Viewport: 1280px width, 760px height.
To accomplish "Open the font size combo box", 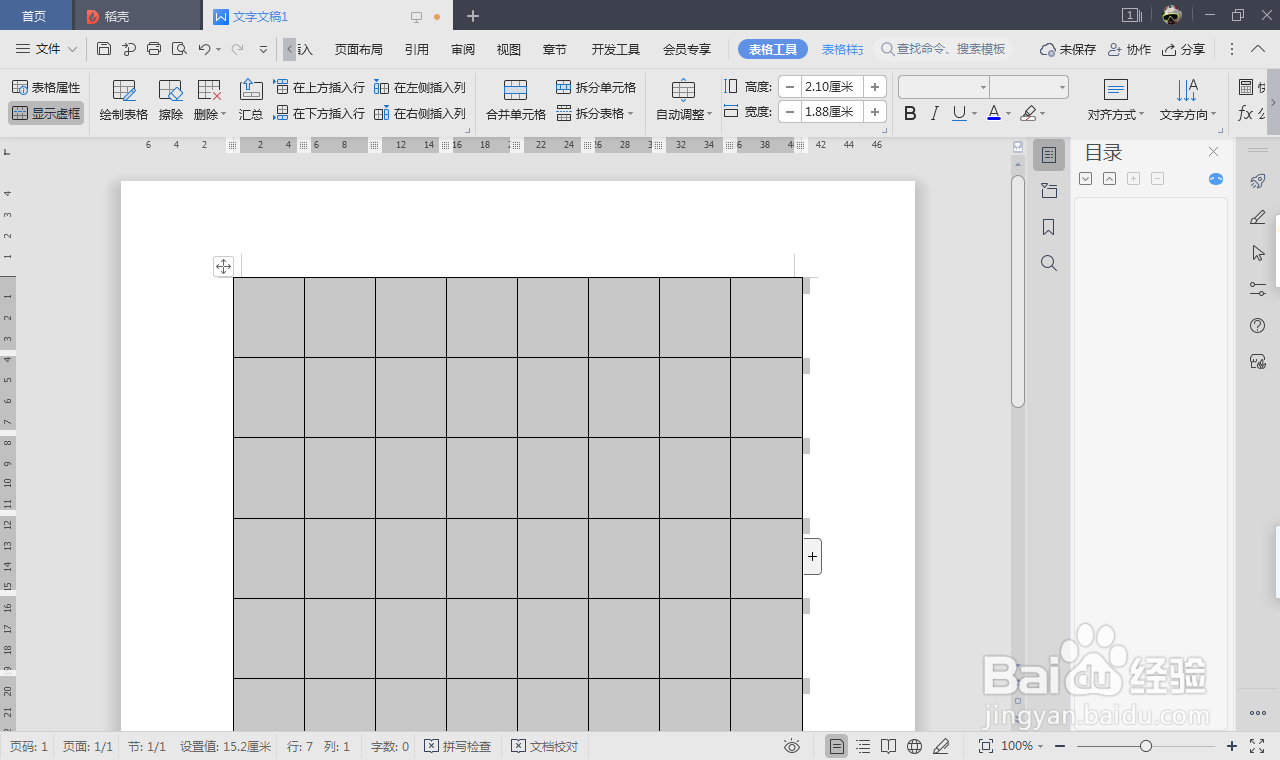I will (1029, 87).
